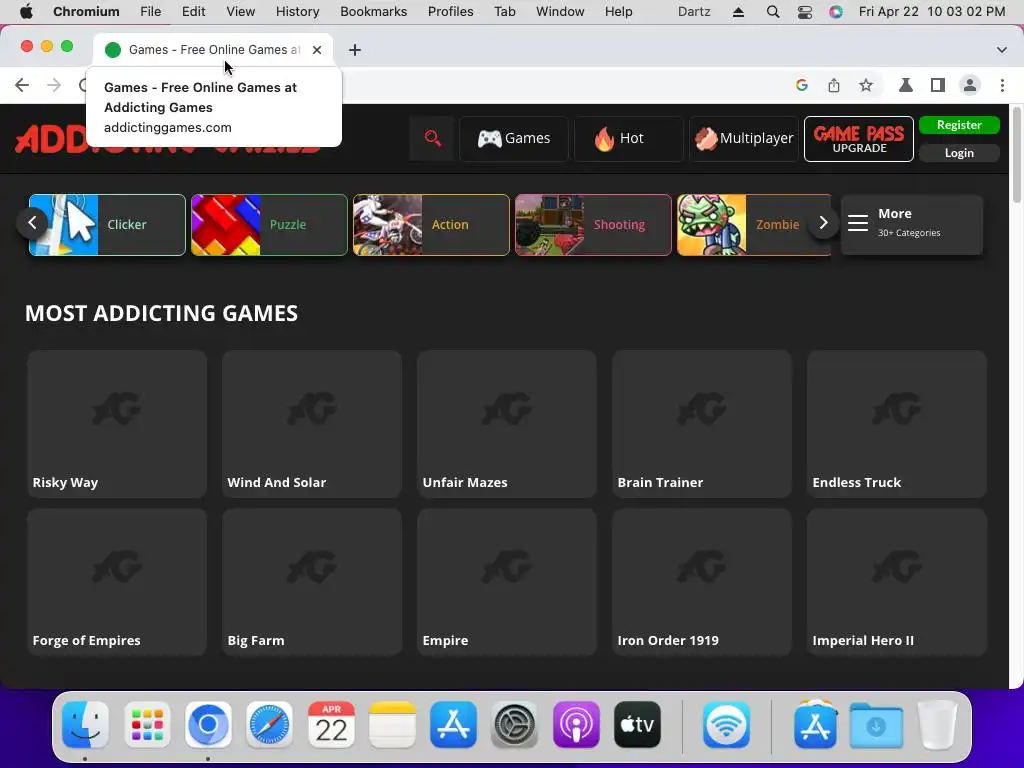Viewport: 1024px width, 768px height.
Task: Click the browser forward arrow
Action: [54, 85]
